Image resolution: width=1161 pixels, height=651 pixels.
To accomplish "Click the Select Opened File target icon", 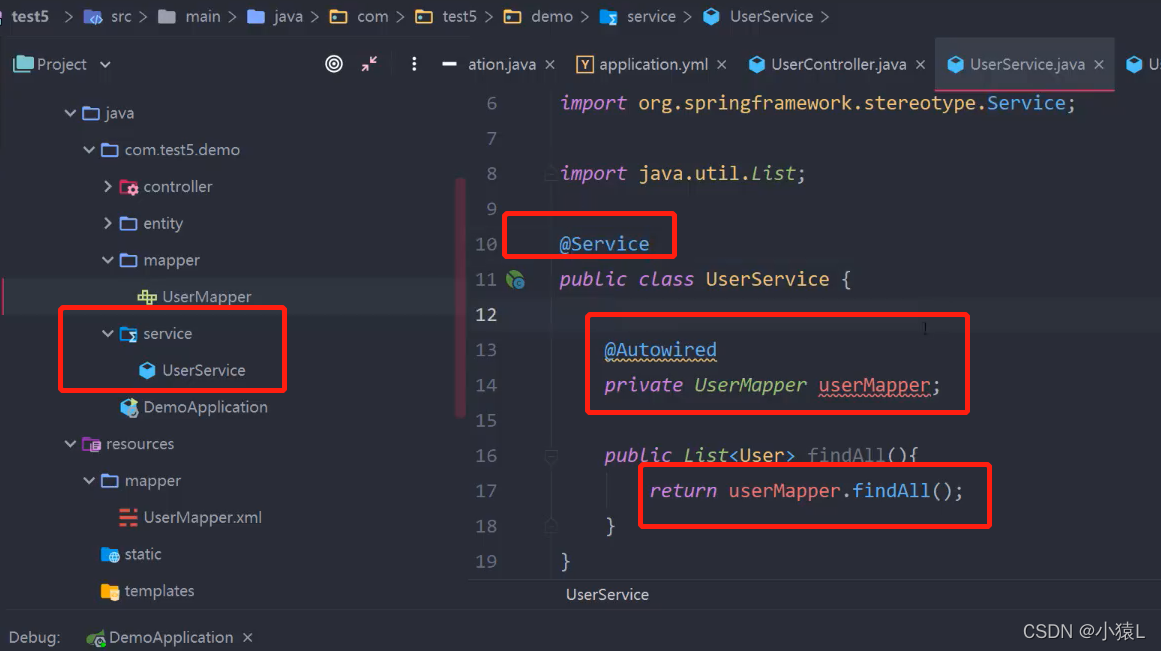I will click(334, 64).
